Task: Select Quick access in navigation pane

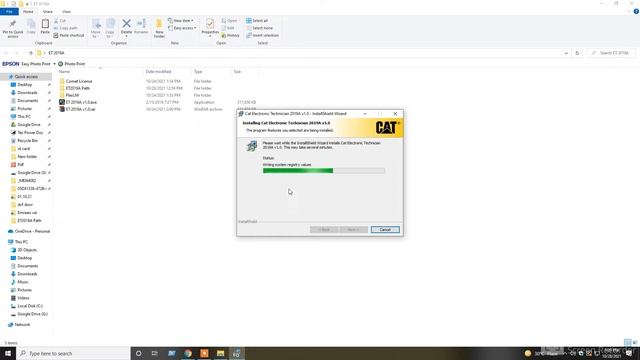Action: point(26,77)
